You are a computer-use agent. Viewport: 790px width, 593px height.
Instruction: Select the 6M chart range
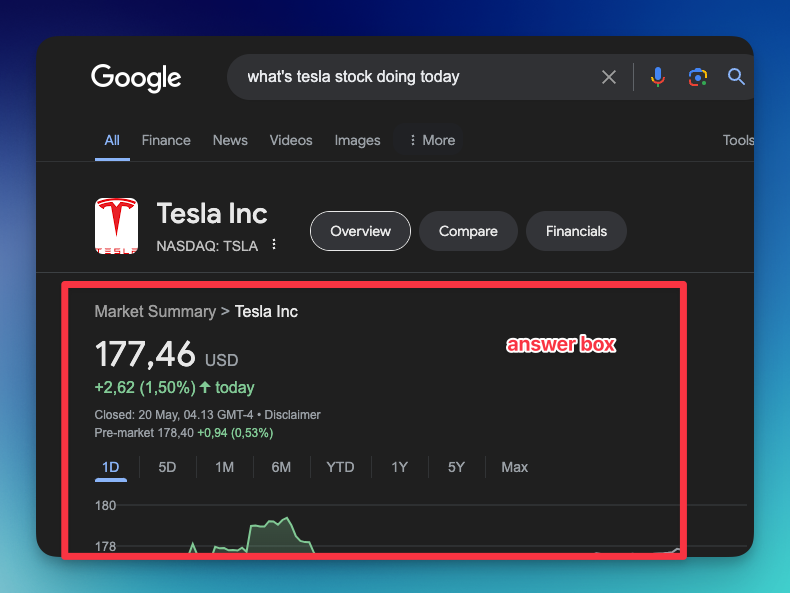coord(281,467)
